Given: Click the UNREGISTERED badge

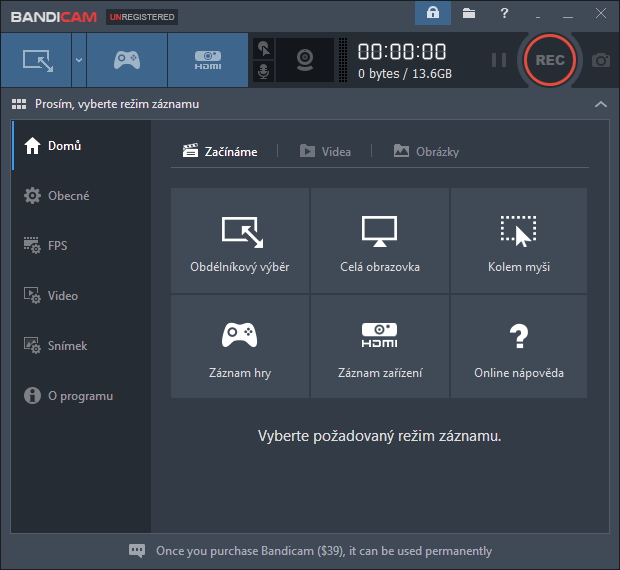Looking at the screenshot, I should tap(142, 17).
